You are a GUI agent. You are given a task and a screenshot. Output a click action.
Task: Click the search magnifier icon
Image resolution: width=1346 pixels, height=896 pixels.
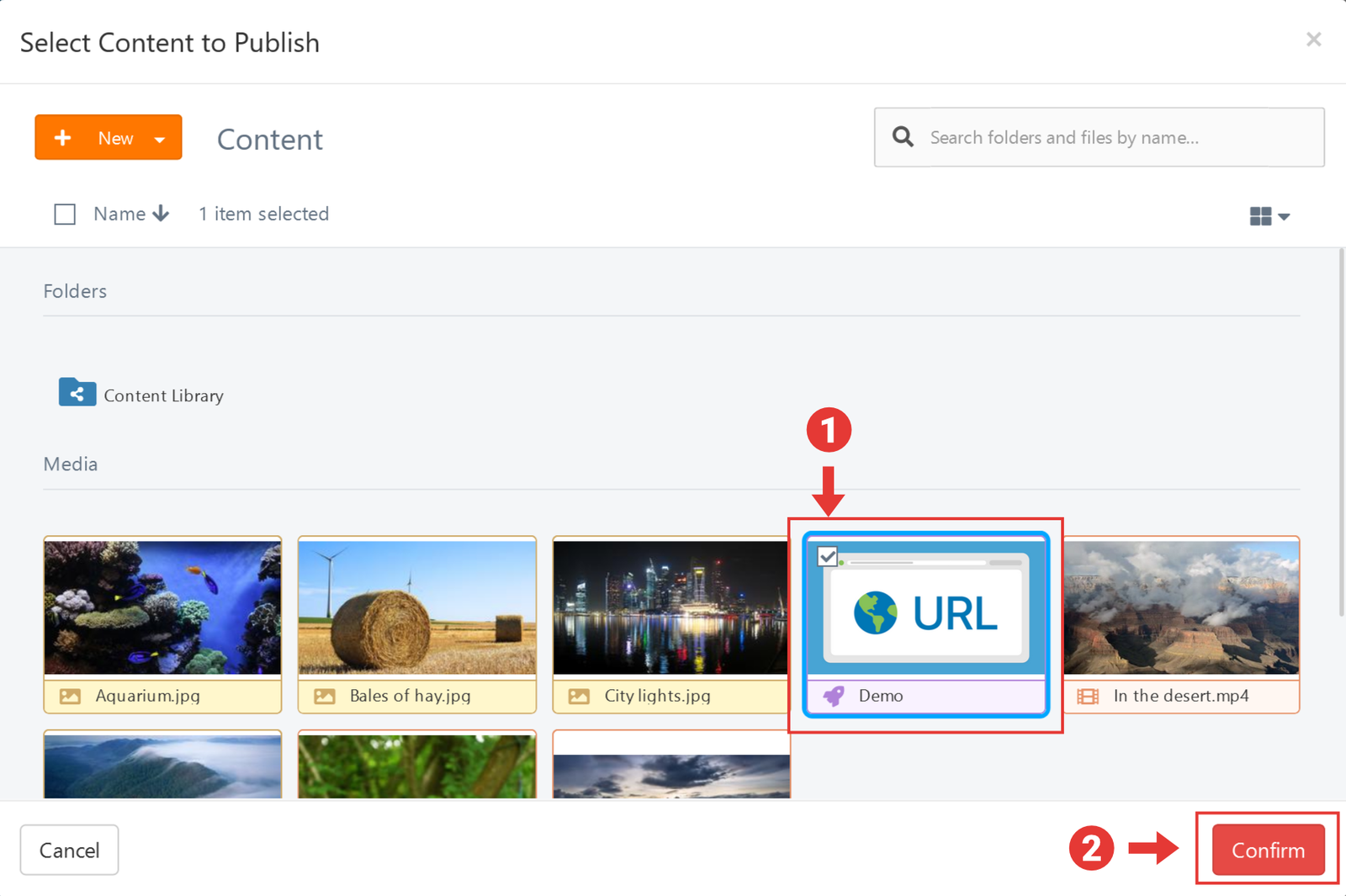[903, 137]
